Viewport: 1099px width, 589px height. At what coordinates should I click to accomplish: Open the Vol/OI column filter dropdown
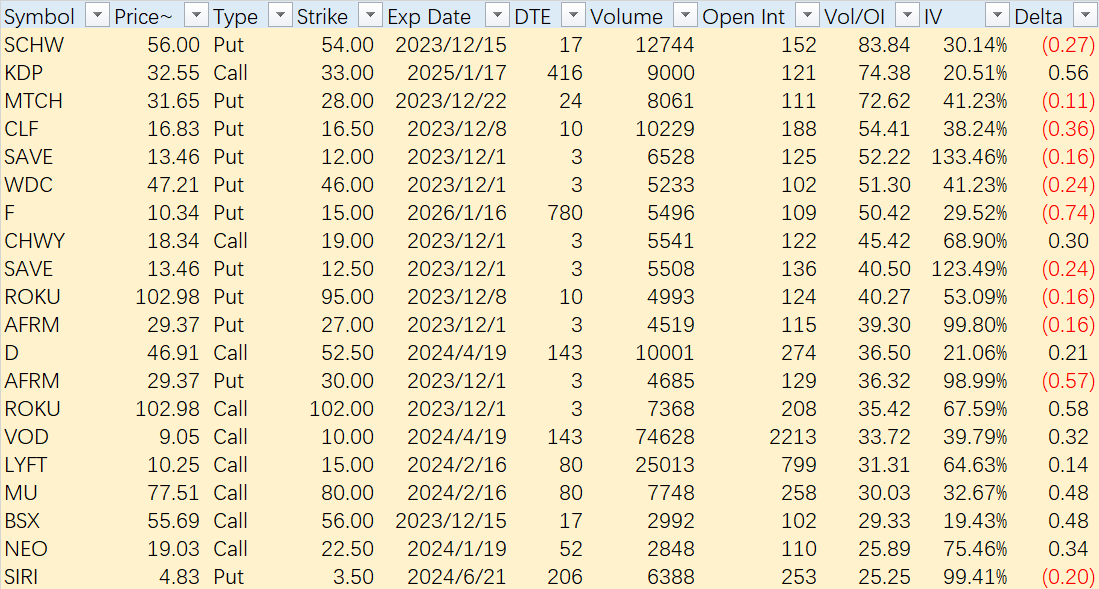[x=908, y=15]
